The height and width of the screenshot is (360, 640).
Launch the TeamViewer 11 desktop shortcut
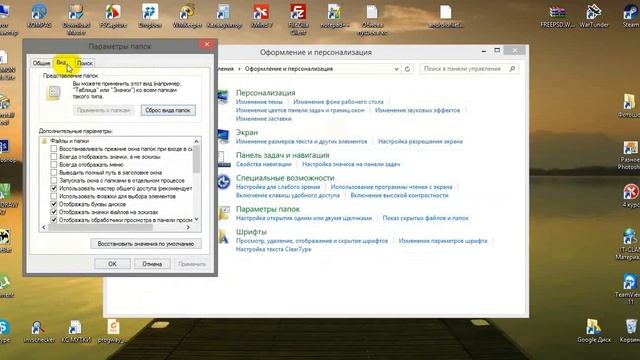coord(630,289)
